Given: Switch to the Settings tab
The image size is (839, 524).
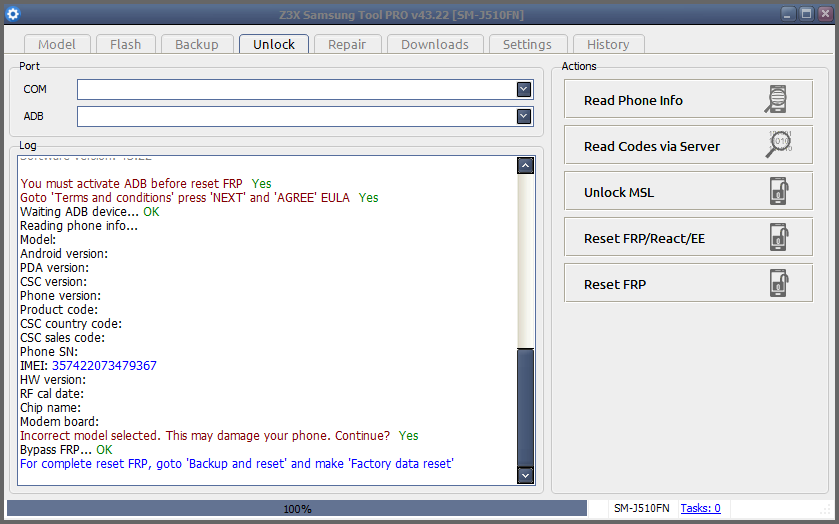Looking at the screenshot, I should tap(528, 44).
